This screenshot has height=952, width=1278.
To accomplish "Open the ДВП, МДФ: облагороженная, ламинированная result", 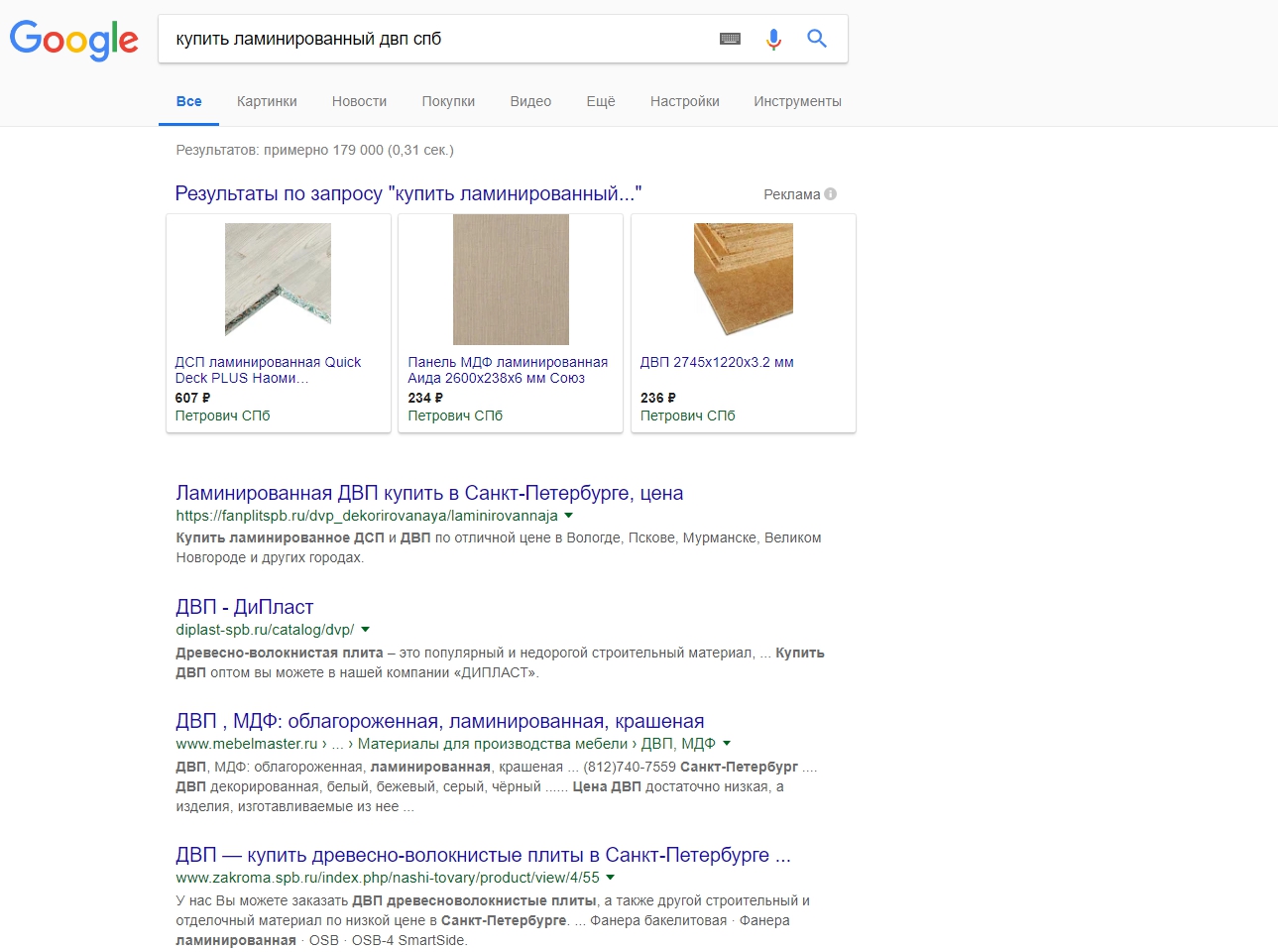I will (440, 721).
